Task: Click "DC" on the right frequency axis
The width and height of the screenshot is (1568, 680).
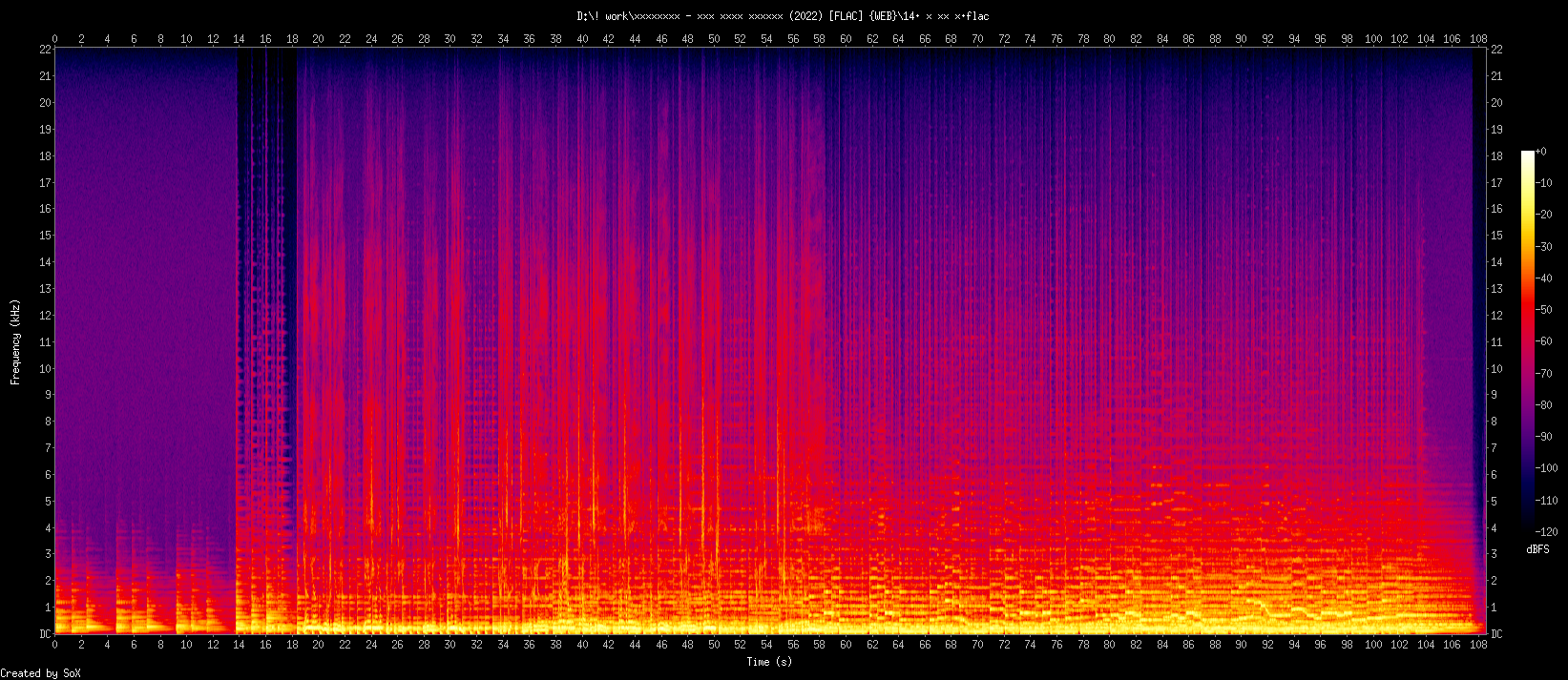Action: (x=1496, y=633)
